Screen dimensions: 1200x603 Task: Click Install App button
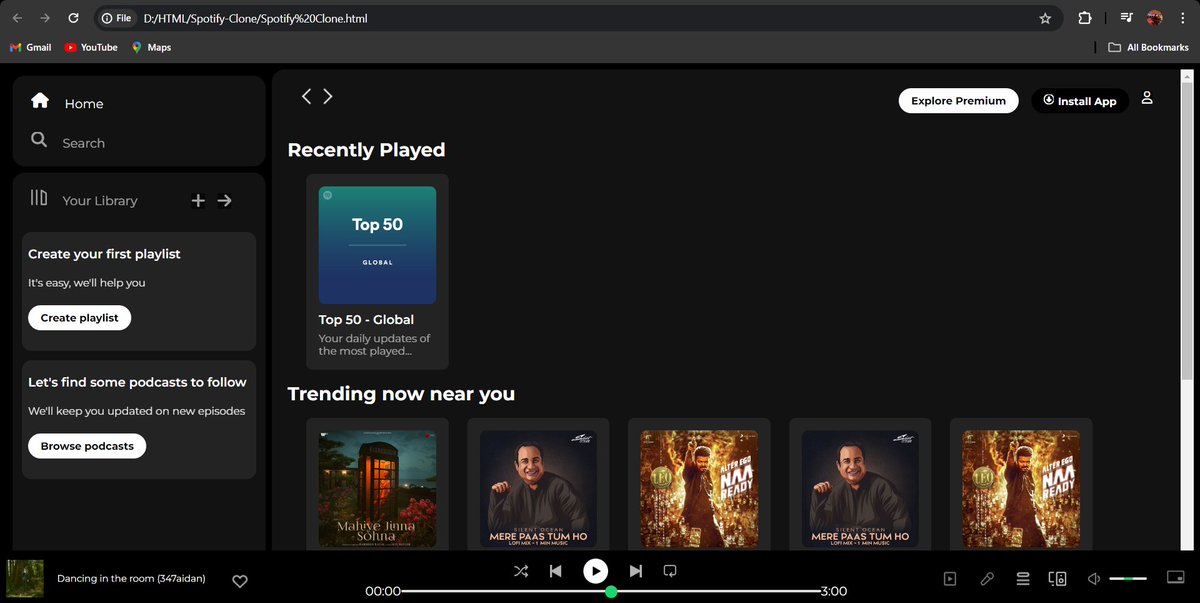pyautogui.click(x=1080, y=101)
